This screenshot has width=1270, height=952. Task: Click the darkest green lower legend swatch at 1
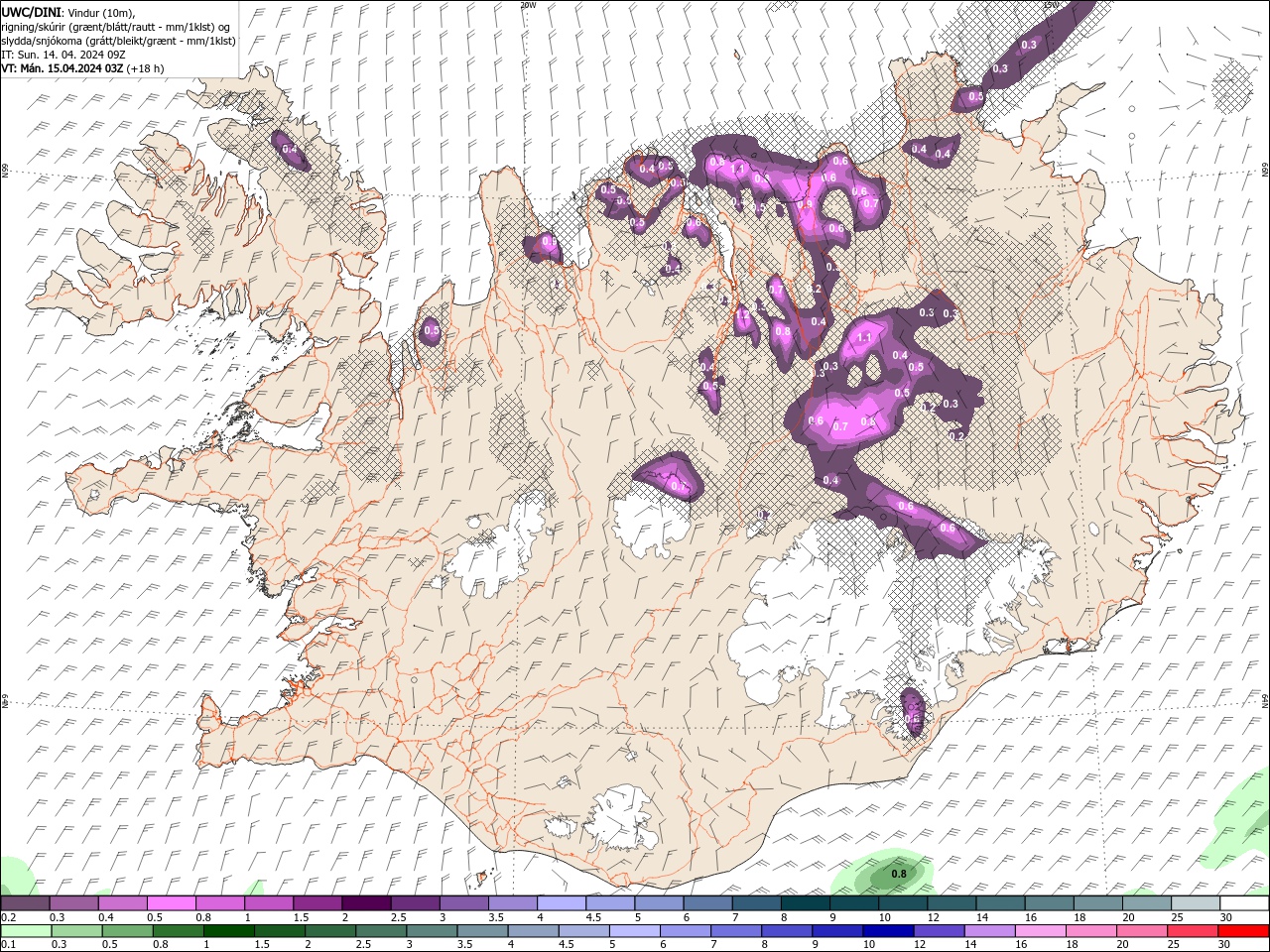coord(227,931)
